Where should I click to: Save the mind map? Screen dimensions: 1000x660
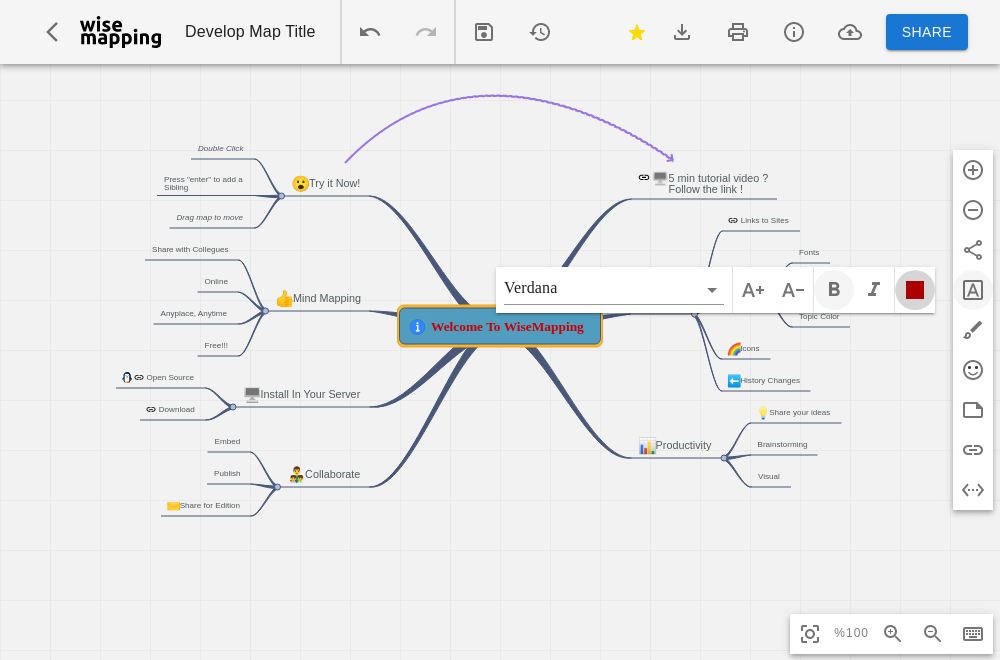coord(484,32)
